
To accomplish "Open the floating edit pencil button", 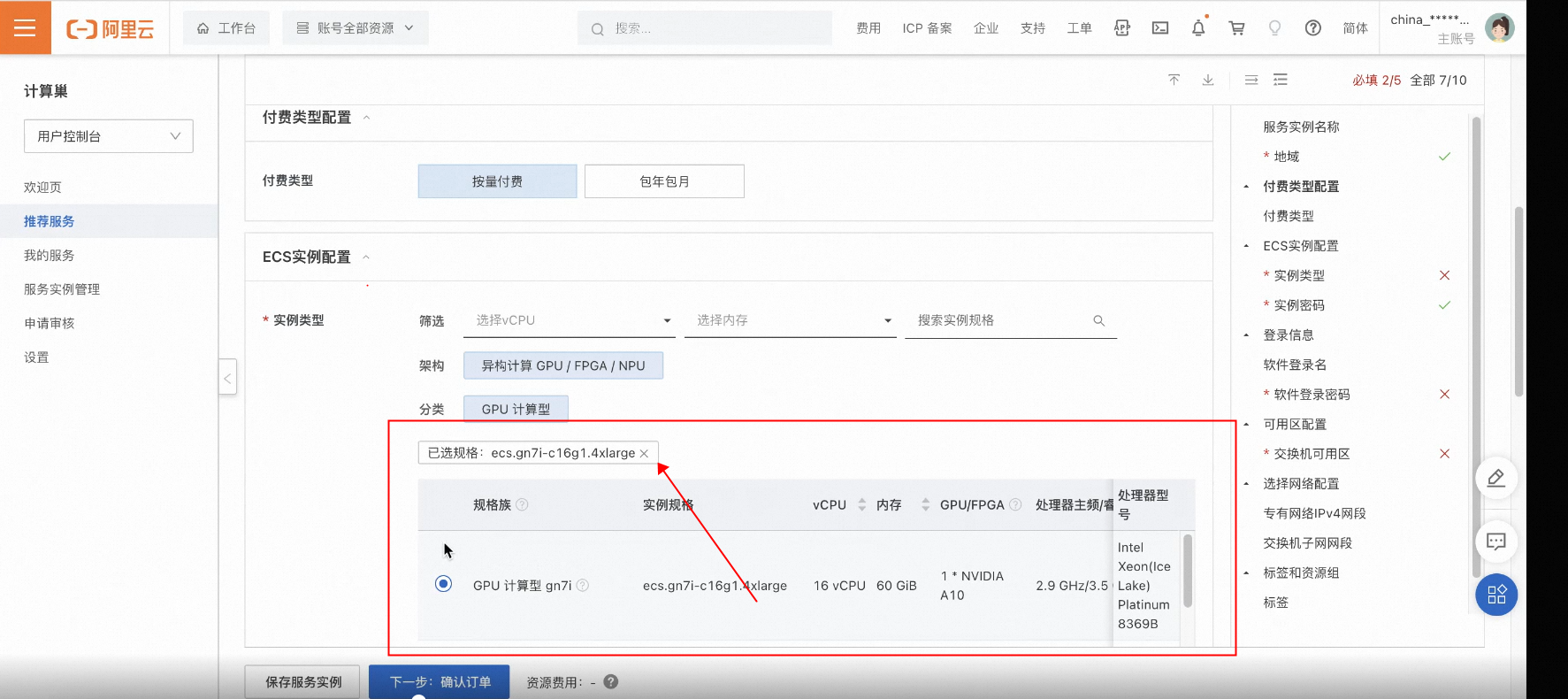I will (1496, 478).
